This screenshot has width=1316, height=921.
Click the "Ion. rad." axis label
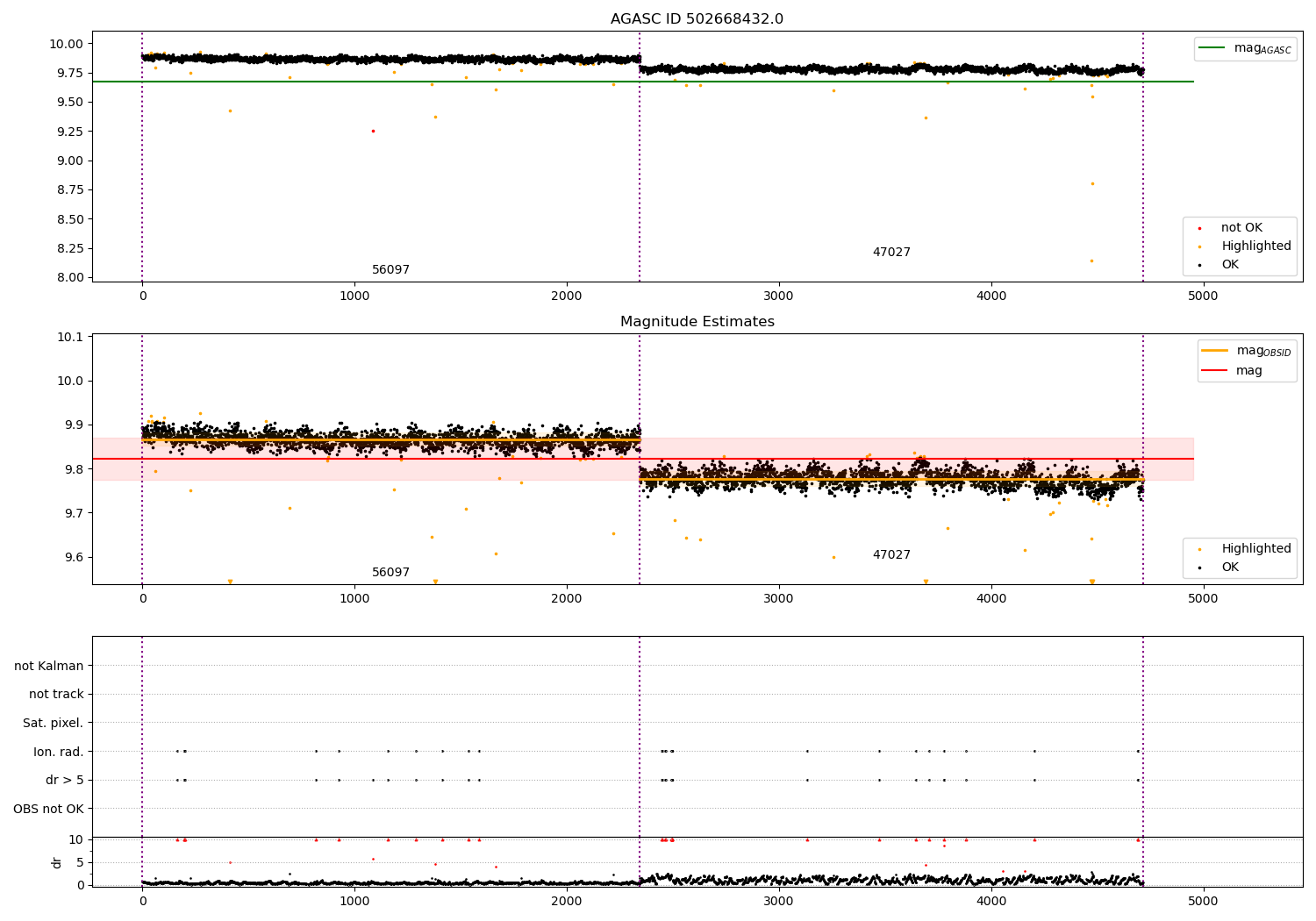tap(59, 752)
